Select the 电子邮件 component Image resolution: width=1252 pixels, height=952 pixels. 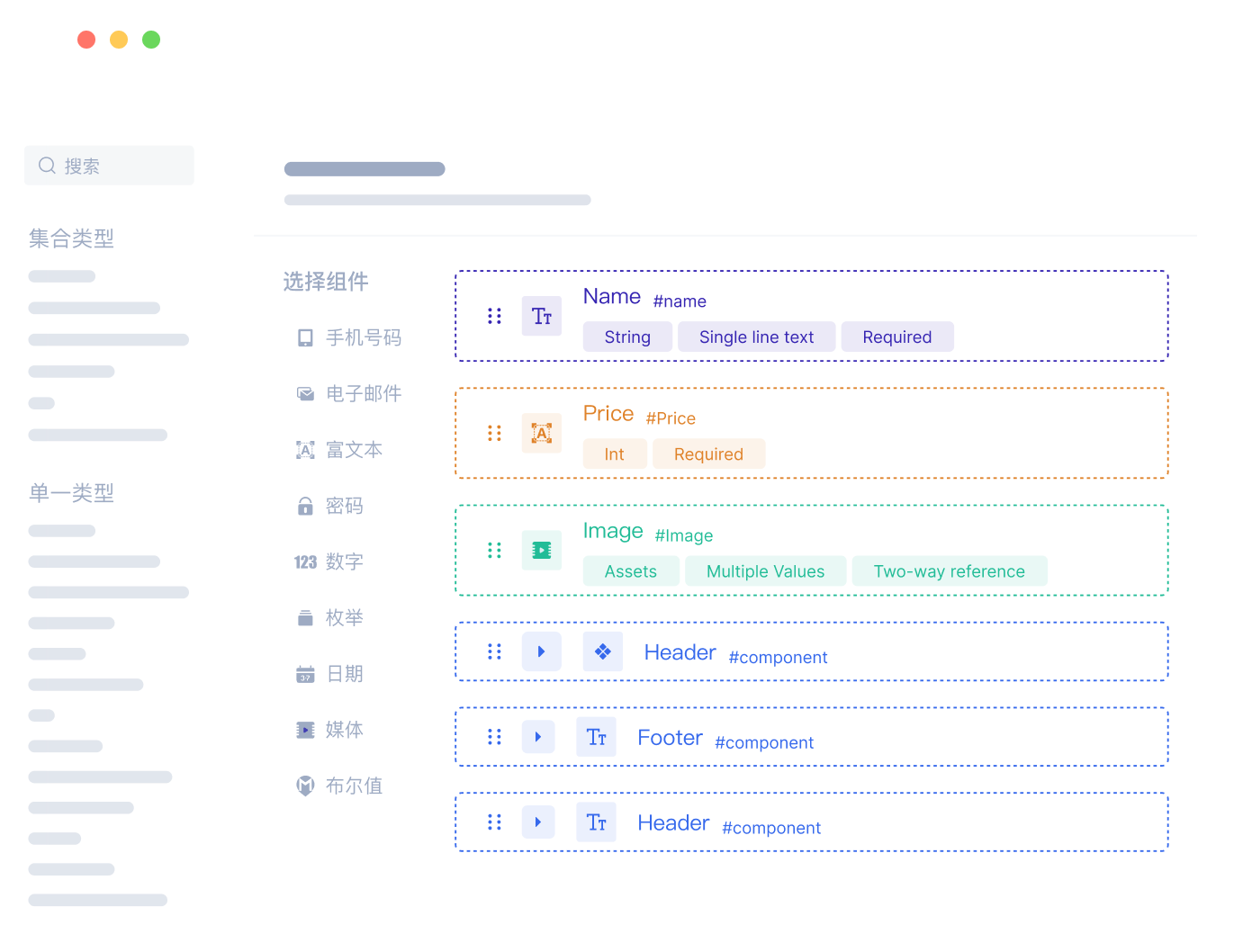(x=349, y=394)
